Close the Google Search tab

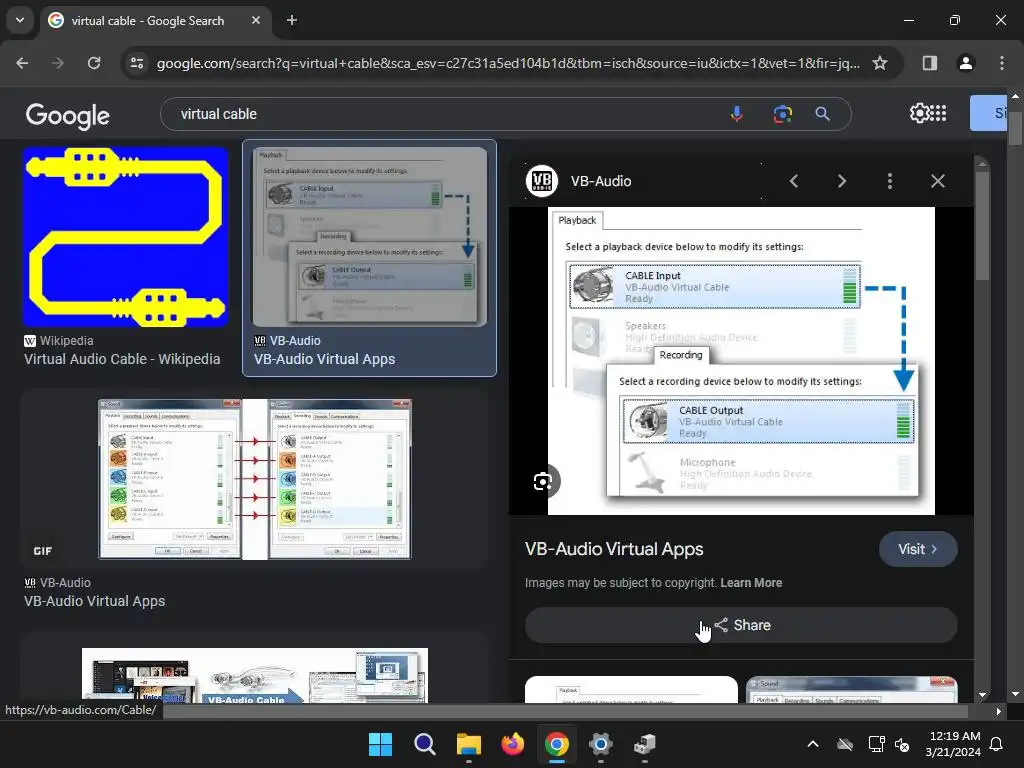[256, 20]
